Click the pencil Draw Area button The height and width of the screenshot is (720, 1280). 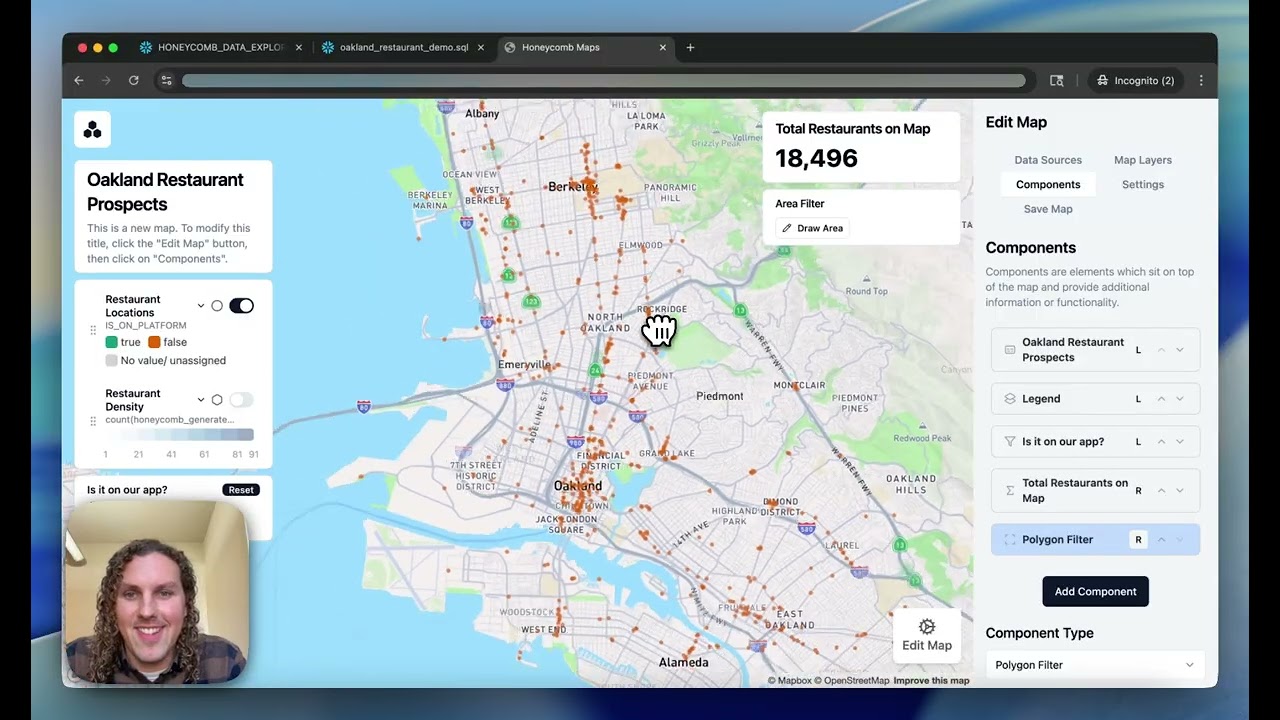[812, 228]
